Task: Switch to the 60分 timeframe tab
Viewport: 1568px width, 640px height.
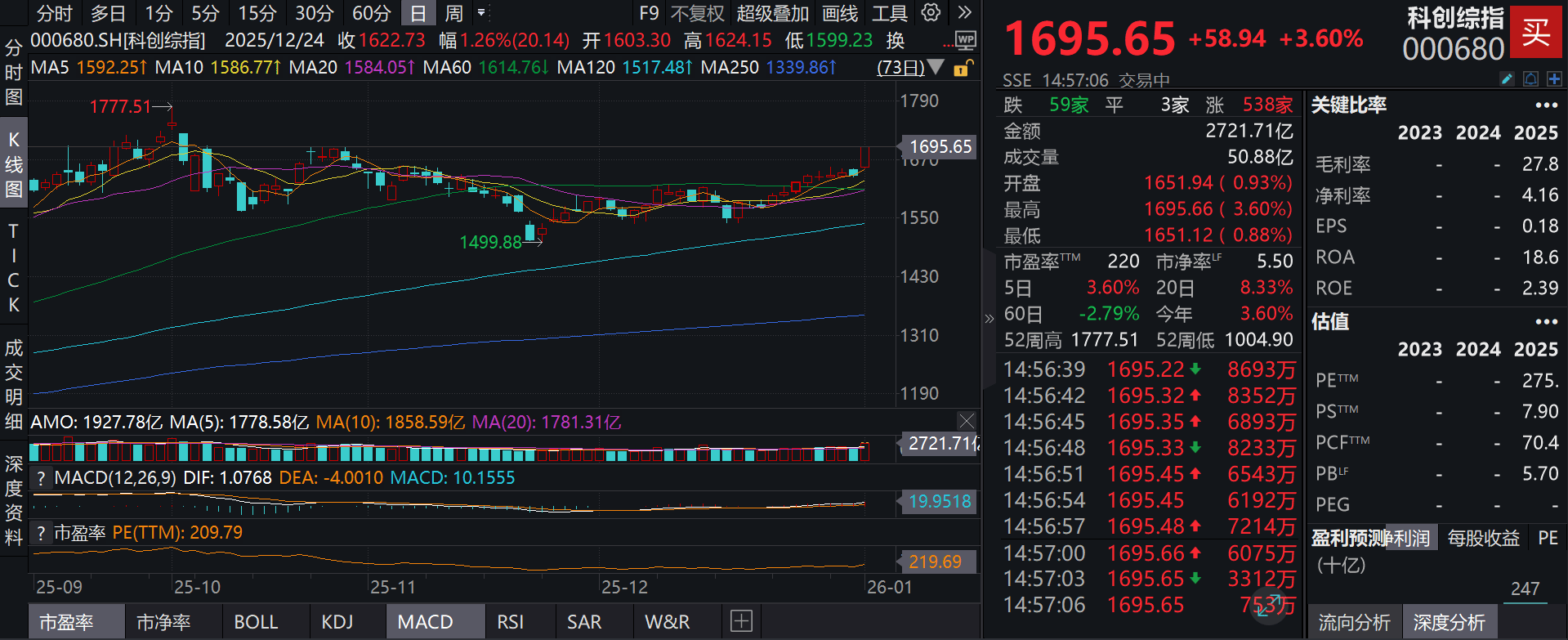Action: tap(371, 13)
